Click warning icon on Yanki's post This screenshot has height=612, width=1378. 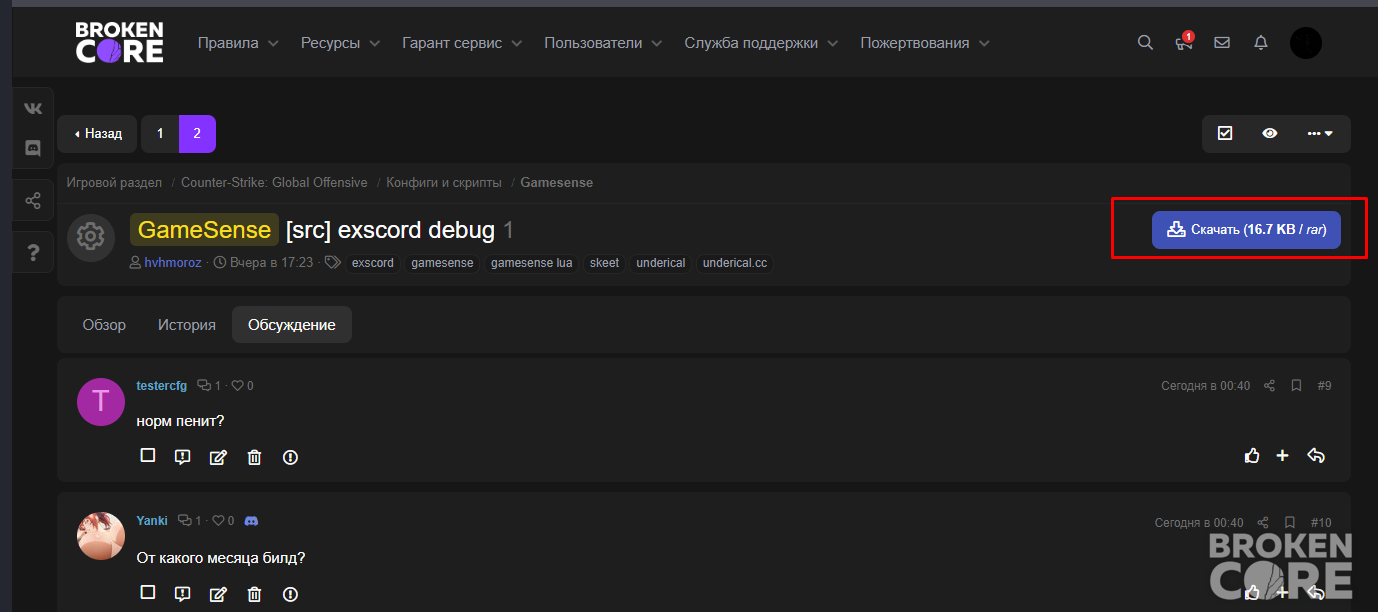tap(290, 594)
